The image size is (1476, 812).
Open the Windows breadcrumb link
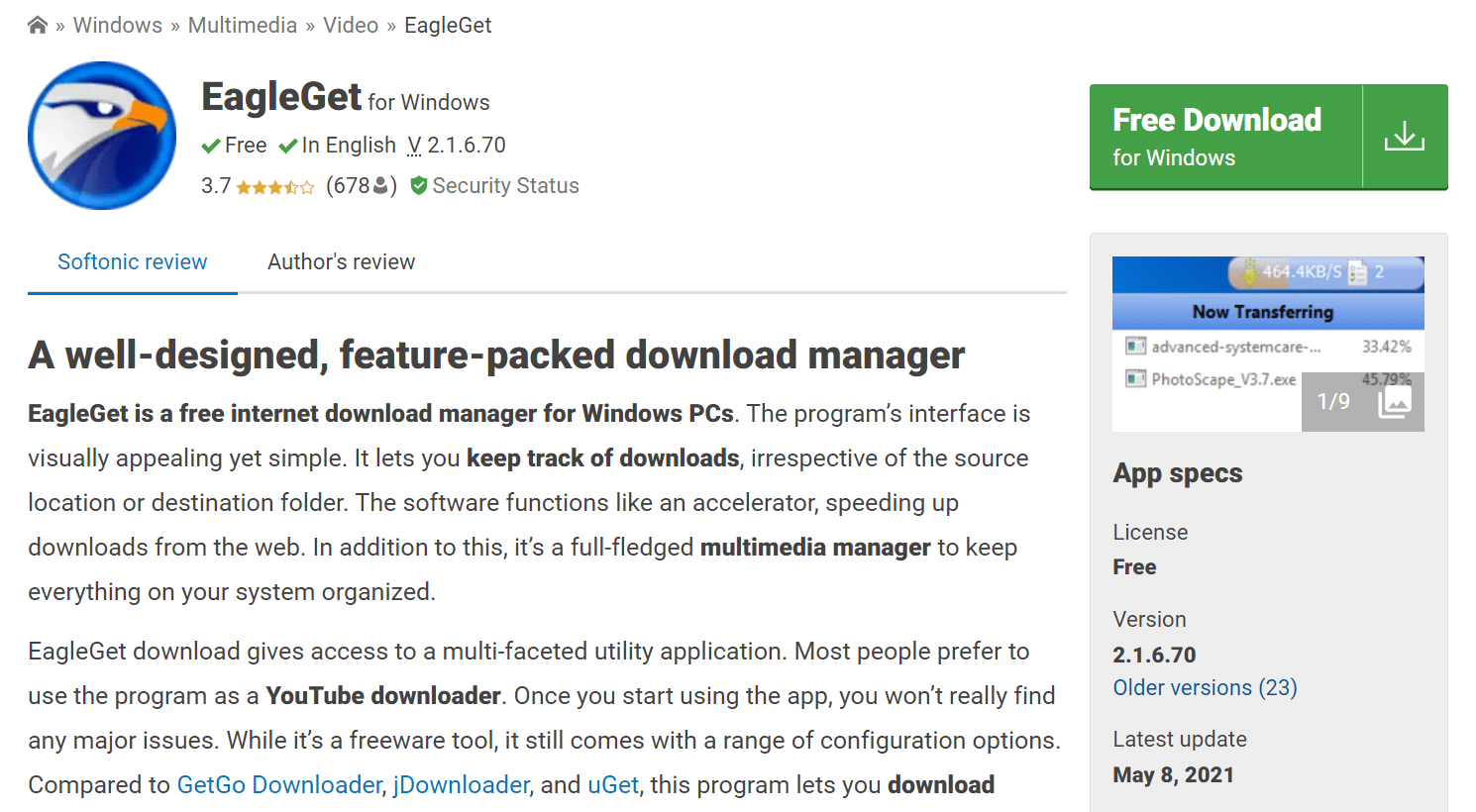point(118,25)
